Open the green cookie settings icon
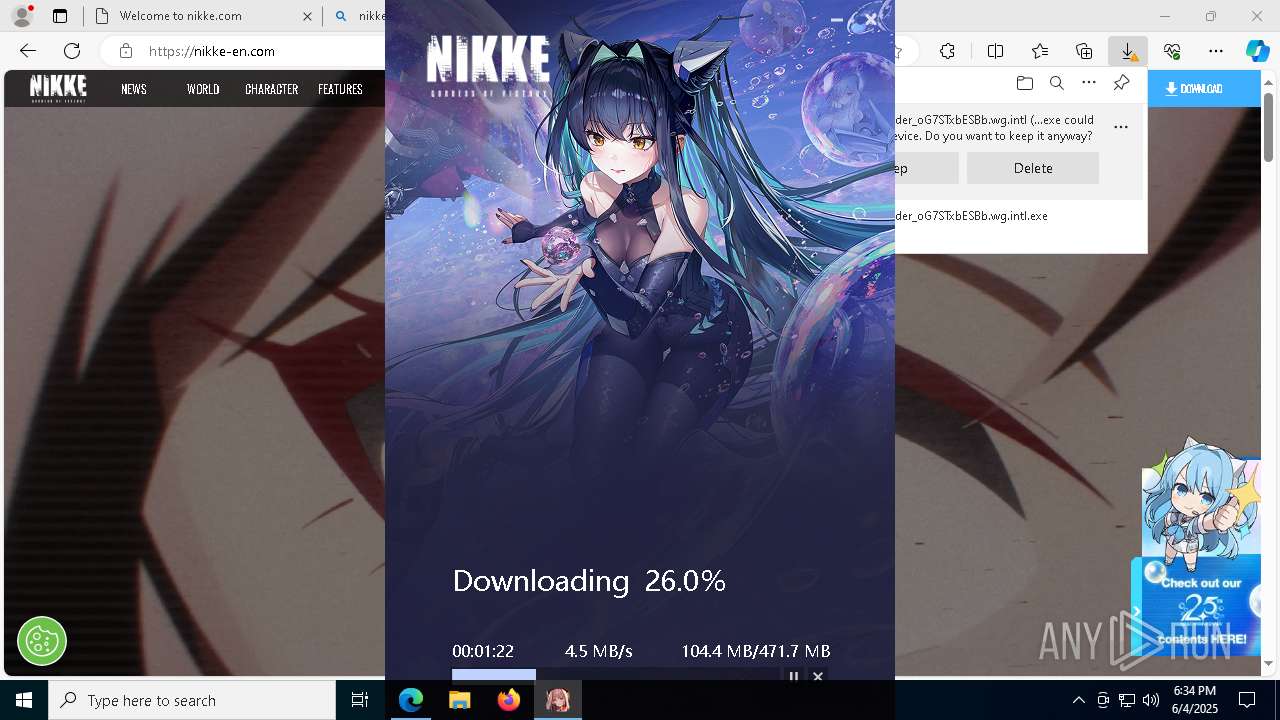The image size is (1280, 720). (x=42, y=641)
